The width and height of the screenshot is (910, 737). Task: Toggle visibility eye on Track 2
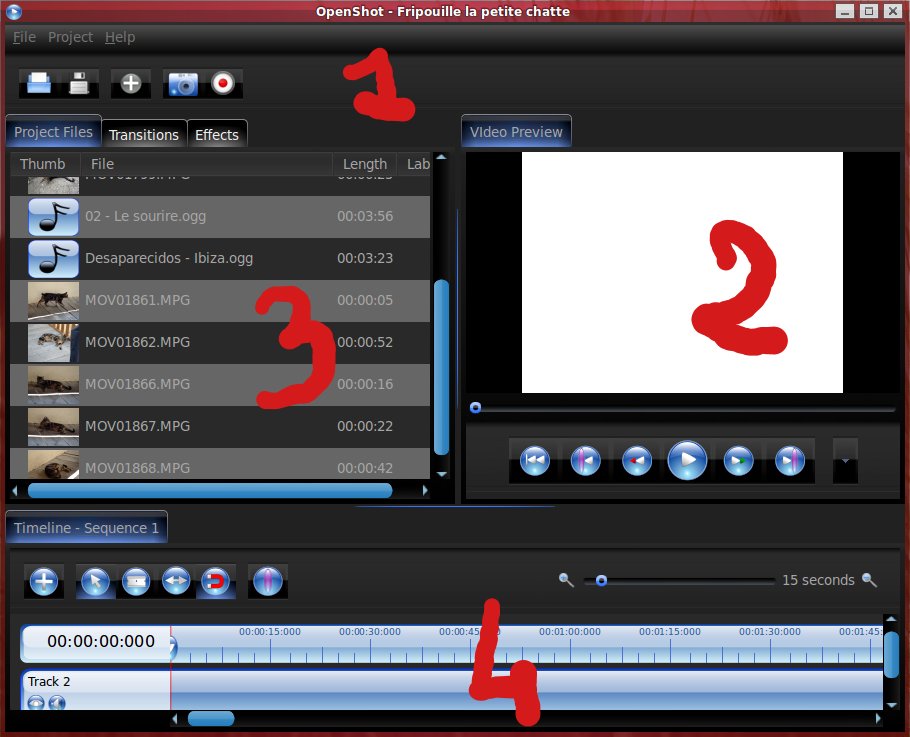(36, 702)
